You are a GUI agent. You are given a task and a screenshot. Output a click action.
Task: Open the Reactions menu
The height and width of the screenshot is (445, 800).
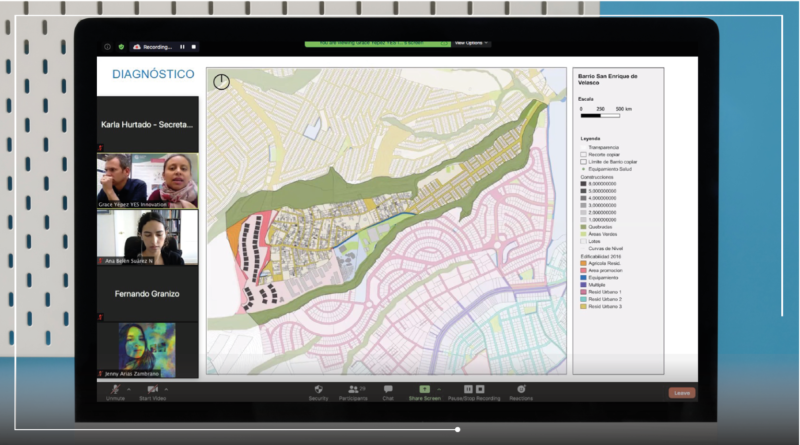521,392
